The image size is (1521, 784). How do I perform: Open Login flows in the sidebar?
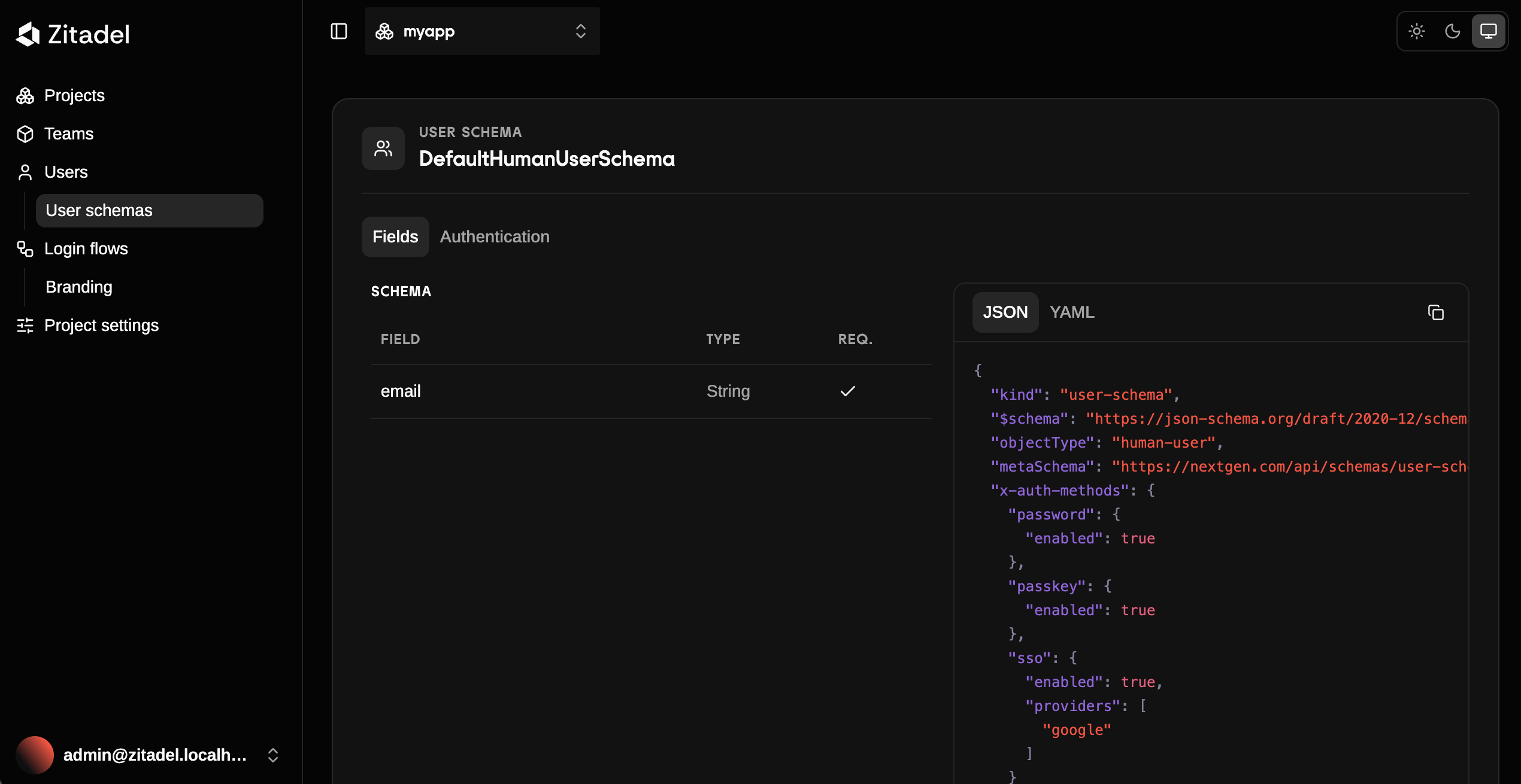point(86,249)
